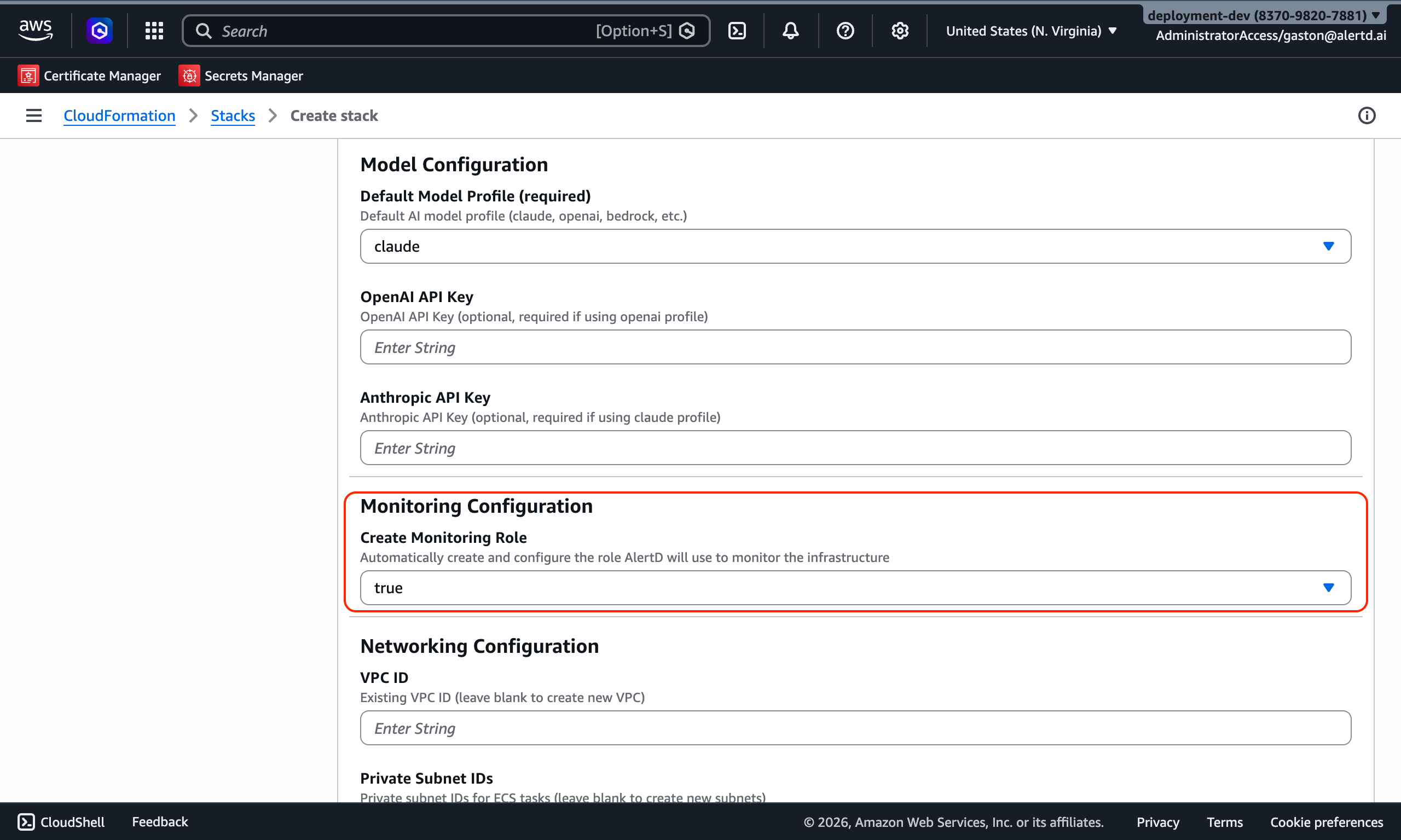This screenshot has width=1401, height=840.
Task: Click CloudShell icon in footer
Action: tap(26, 821)
